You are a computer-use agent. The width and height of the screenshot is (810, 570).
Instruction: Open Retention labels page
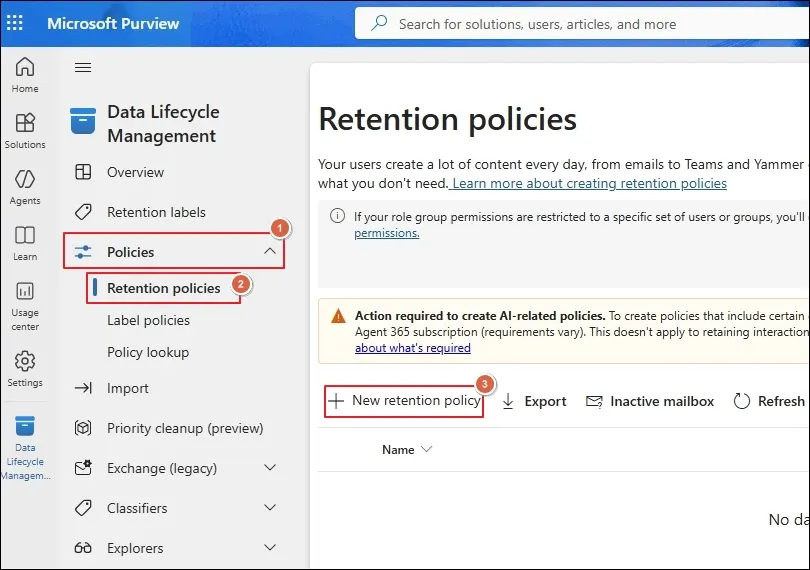[156, 212]
